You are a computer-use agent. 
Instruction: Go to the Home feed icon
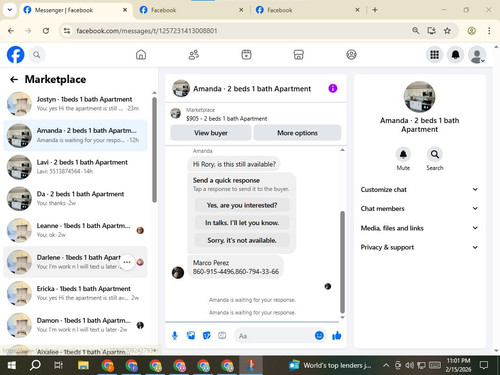(141, 55)
